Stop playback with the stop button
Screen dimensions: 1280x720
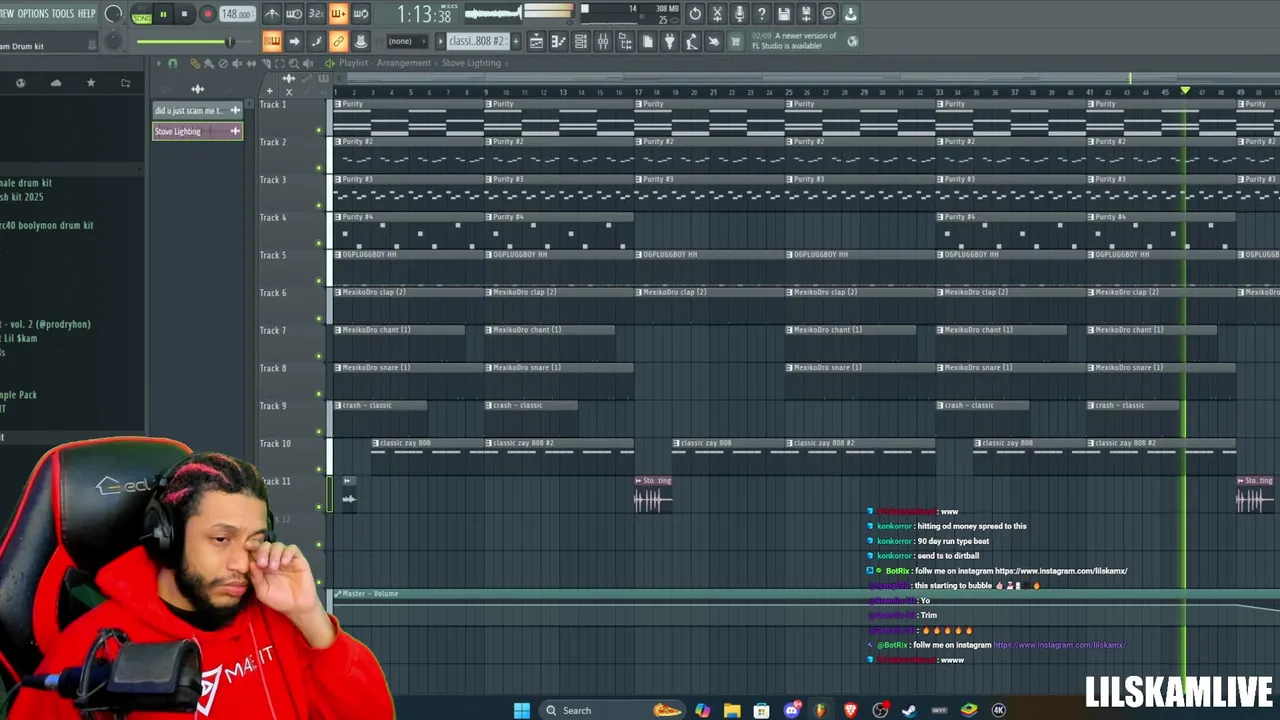tap(185, 14)
